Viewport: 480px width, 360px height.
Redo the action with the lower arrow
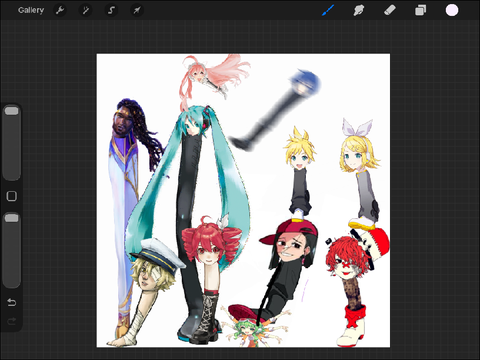pyautogui.click(x=12, y=321)
